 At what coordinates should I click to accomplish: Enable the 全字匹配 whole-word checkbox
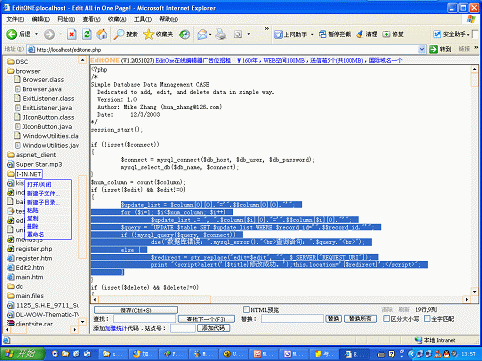427,319
